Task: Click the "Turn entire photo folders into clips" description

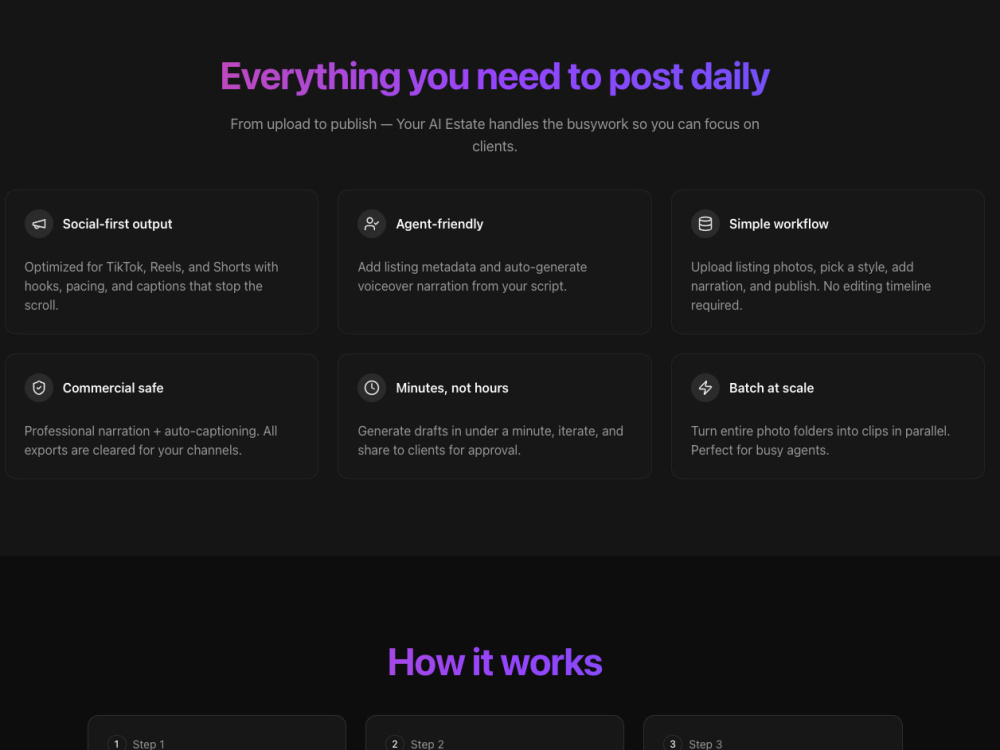Action: pos(820,440)
